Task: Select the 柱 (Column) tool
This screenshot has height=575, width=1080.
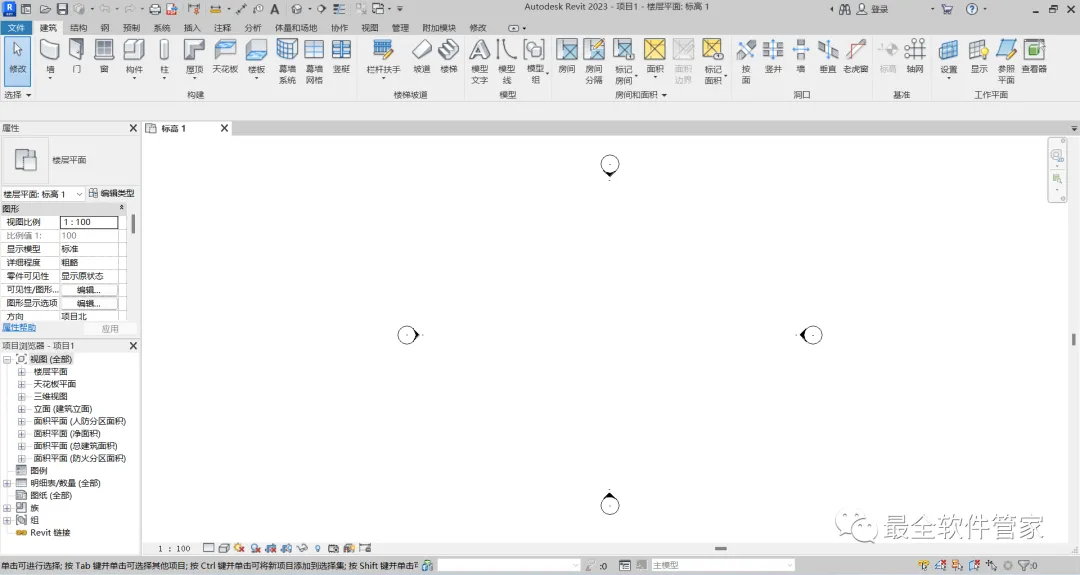Action: [164, 57]
